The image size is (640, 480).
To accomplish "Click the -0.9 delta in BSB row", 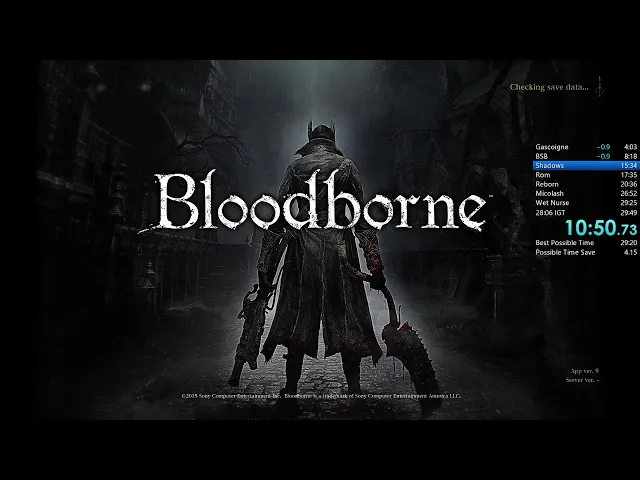I will (603, 156).
